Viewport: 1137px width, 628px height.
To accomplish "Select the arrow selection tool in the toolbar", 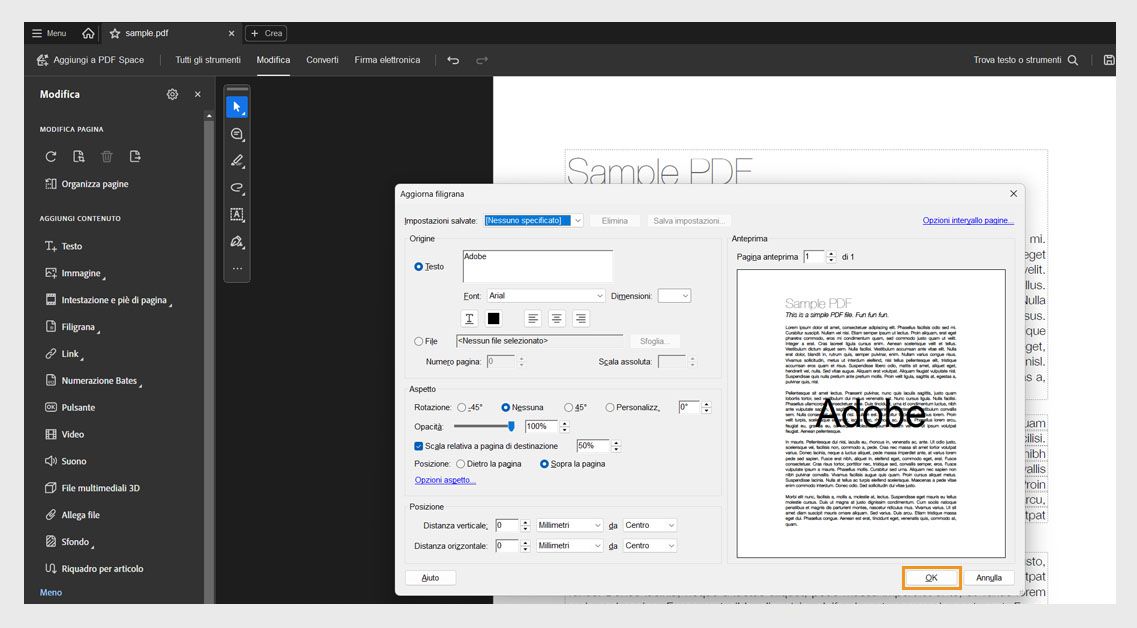I will point(237,105).
